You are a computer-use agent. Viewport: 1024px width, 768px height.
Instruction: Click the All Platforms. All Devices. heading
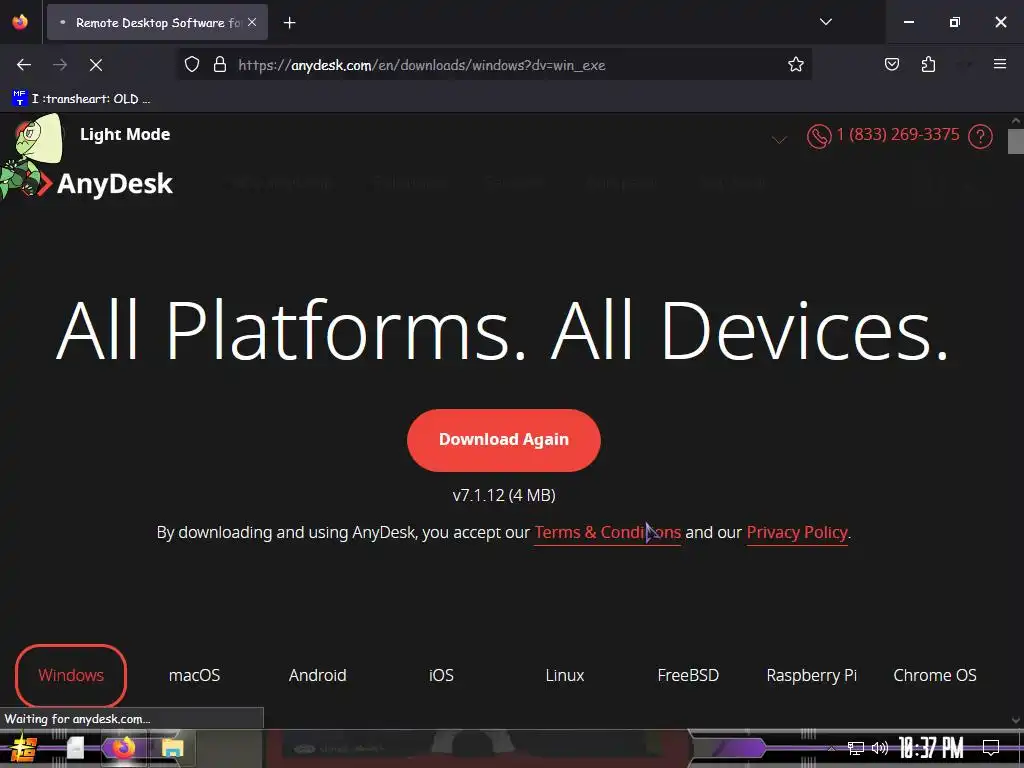[x=502, y=331]
